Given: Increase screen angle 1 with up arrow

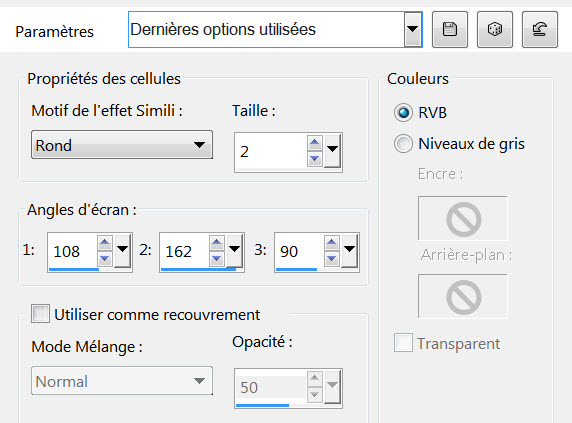Looking at the screenshot, I should pos(105,242).
